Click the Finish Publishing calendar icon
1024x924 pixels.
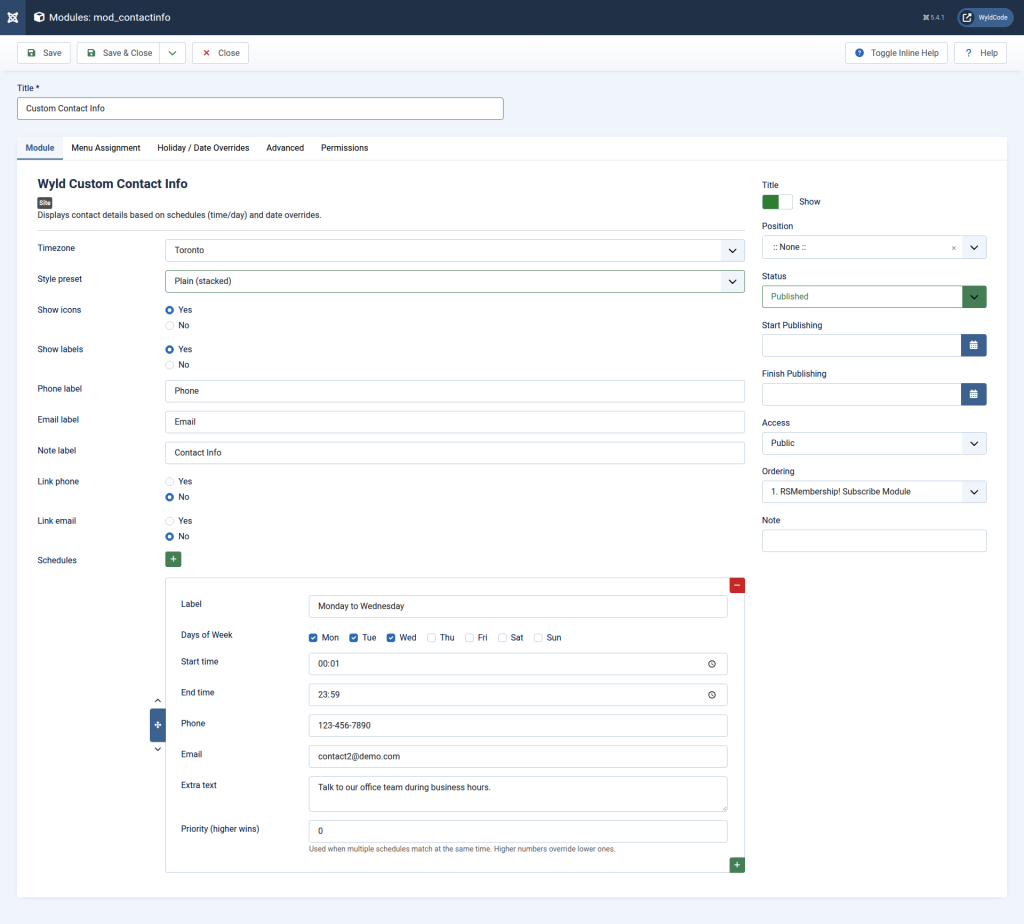973,394
